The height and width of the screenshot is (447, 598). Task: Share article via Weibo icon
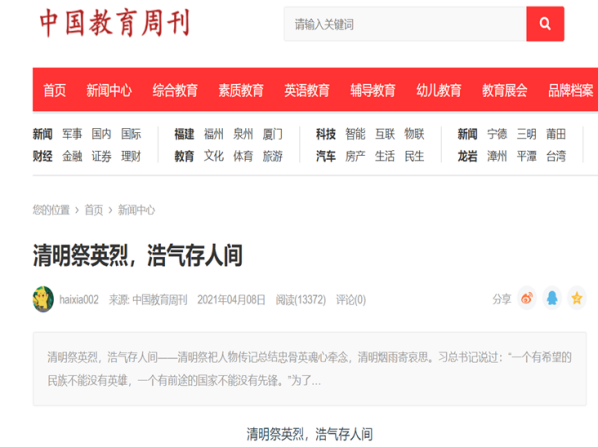(x=527, y=298)
